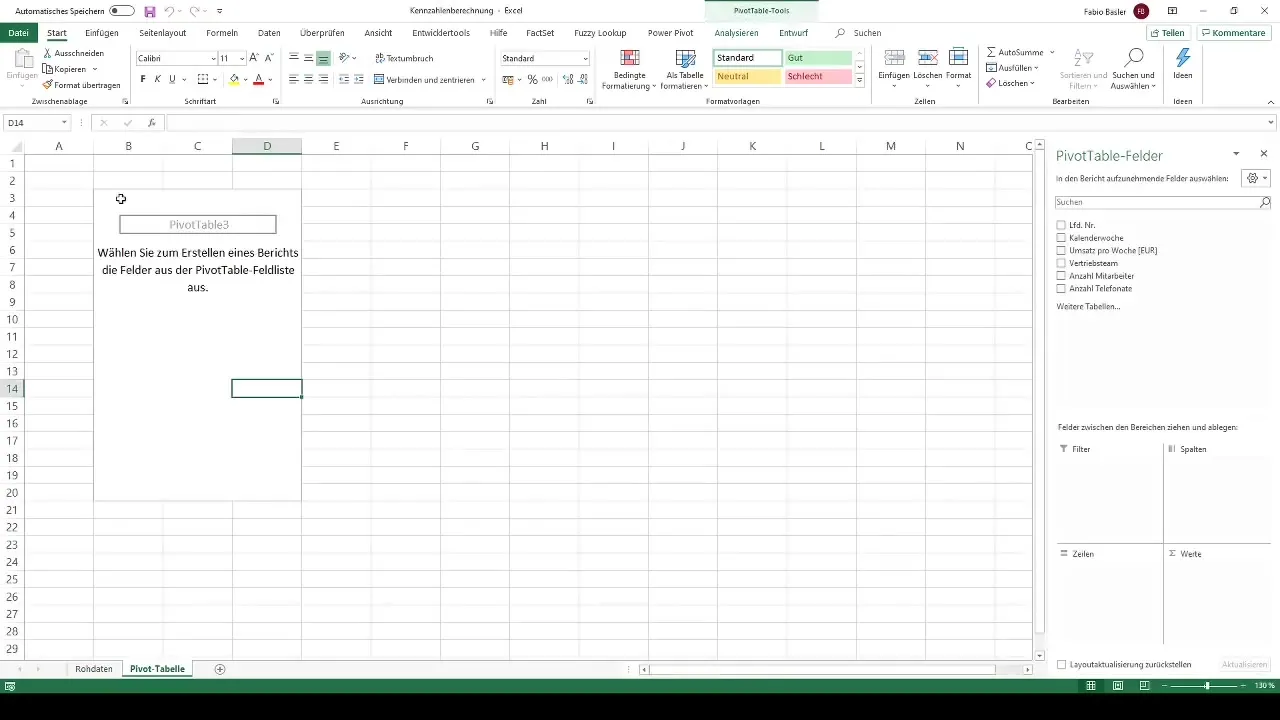Switch to Einfügen ribbon tab
Screen dimensions: 1280x720
pos(102,33)
